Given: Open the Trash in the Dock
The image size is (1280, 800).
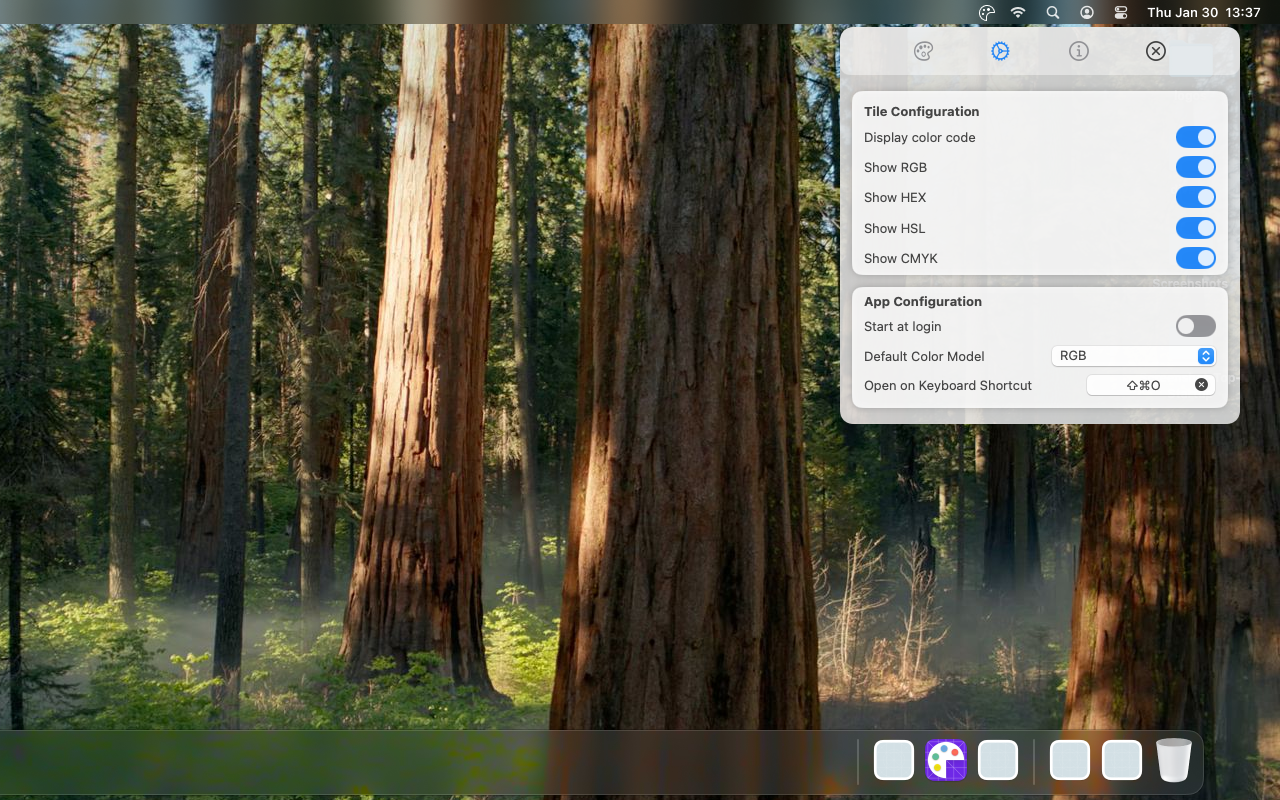Looking at the screenshot, I should [1174, 760].
